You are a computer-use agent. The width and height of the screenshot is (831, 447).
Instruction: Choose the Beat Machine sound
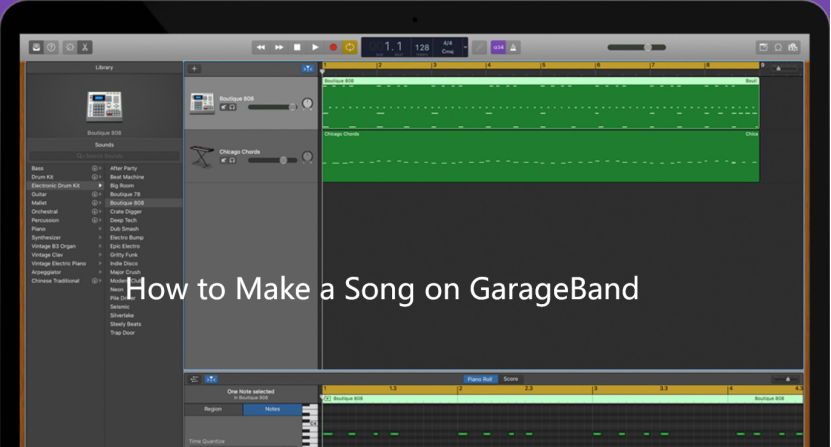coord(127,177)
